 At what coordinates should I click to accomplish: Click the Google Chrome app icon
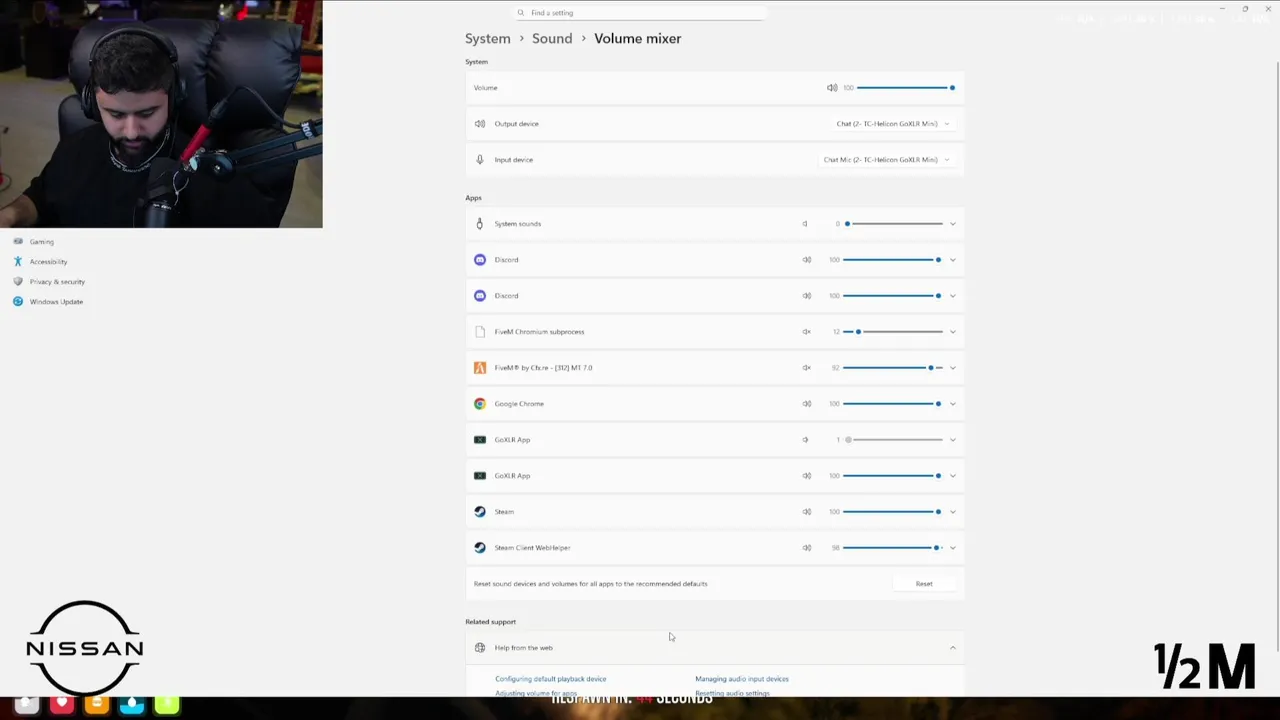[x=480, y=404]
